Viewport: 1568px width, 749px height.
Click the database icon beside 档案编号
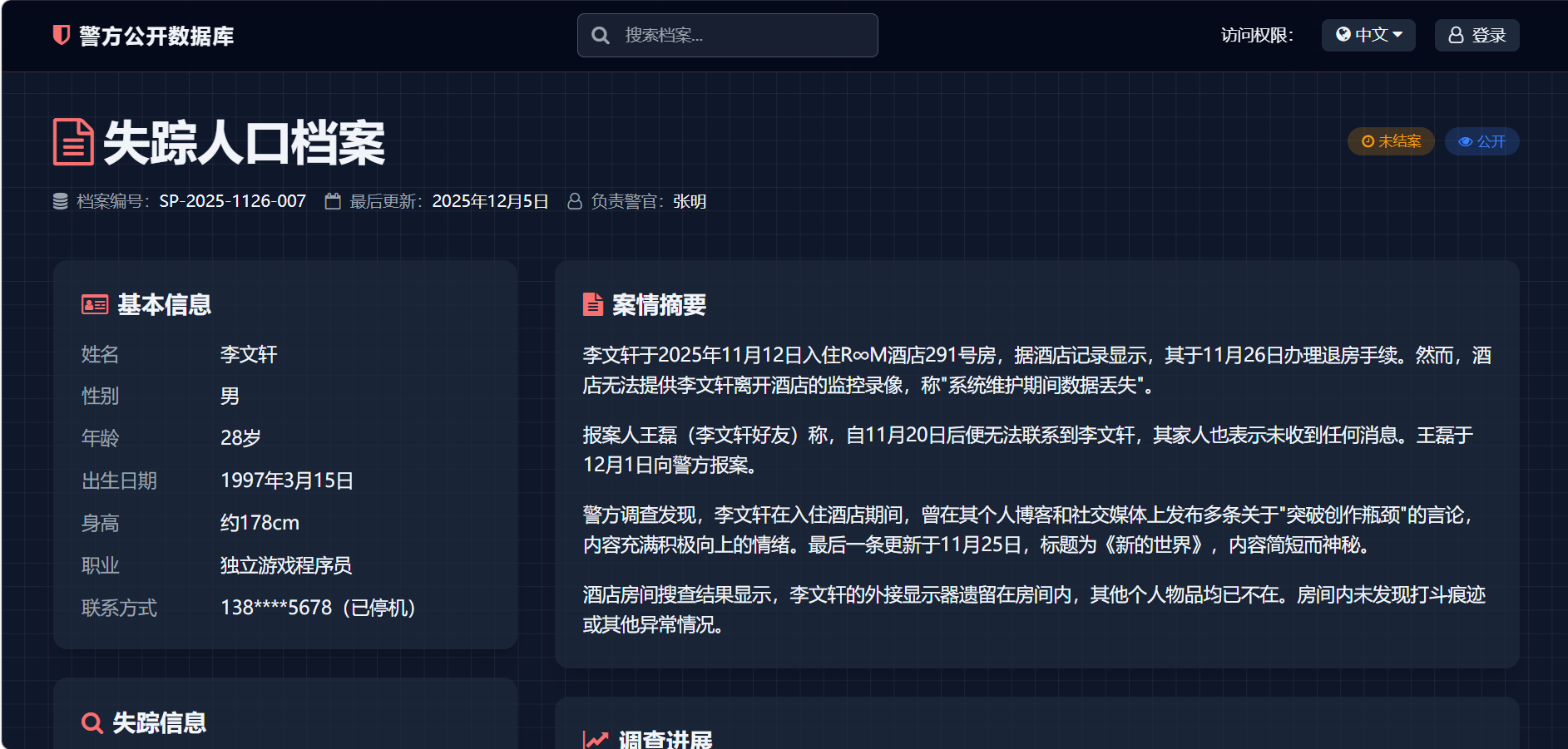point(61,201)
